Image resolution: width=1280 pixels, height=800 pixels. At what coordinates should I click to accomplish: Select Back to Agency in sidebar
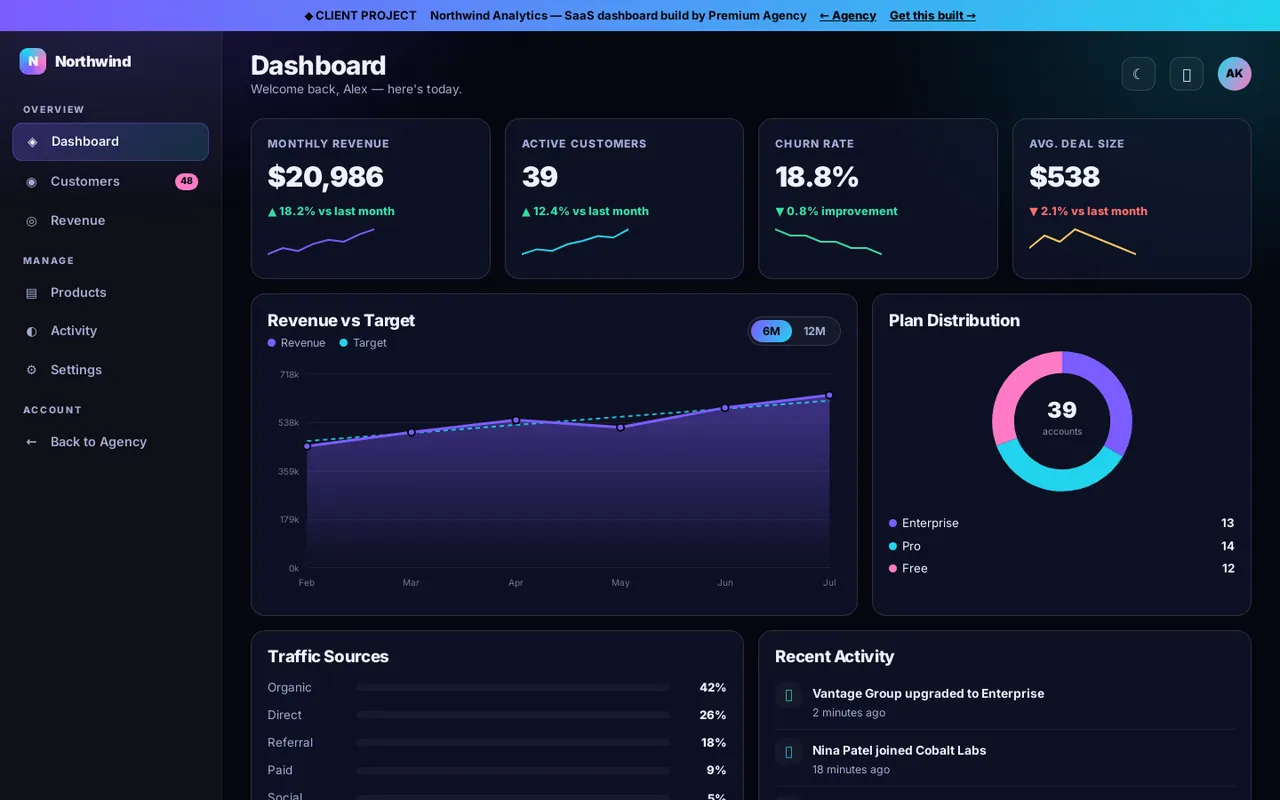coord(110,442)
